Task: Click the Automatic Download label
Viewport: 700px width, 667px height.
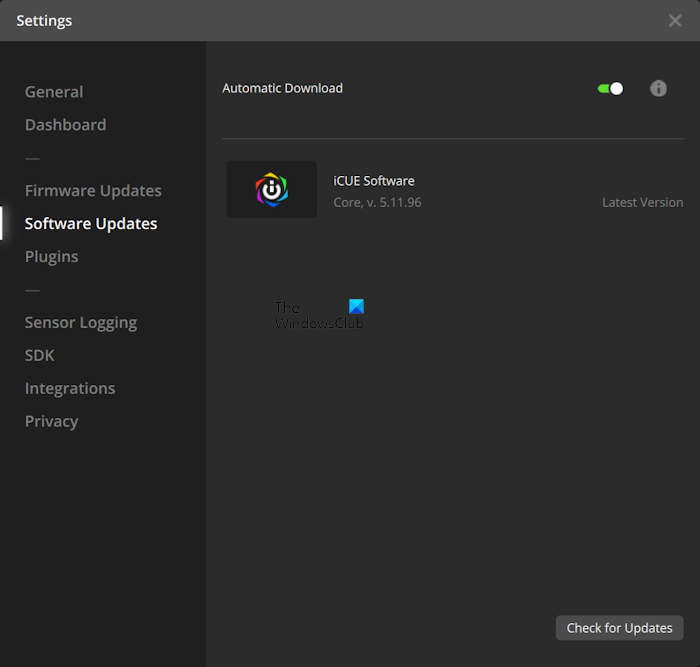Action: click(x=282, y=88)
